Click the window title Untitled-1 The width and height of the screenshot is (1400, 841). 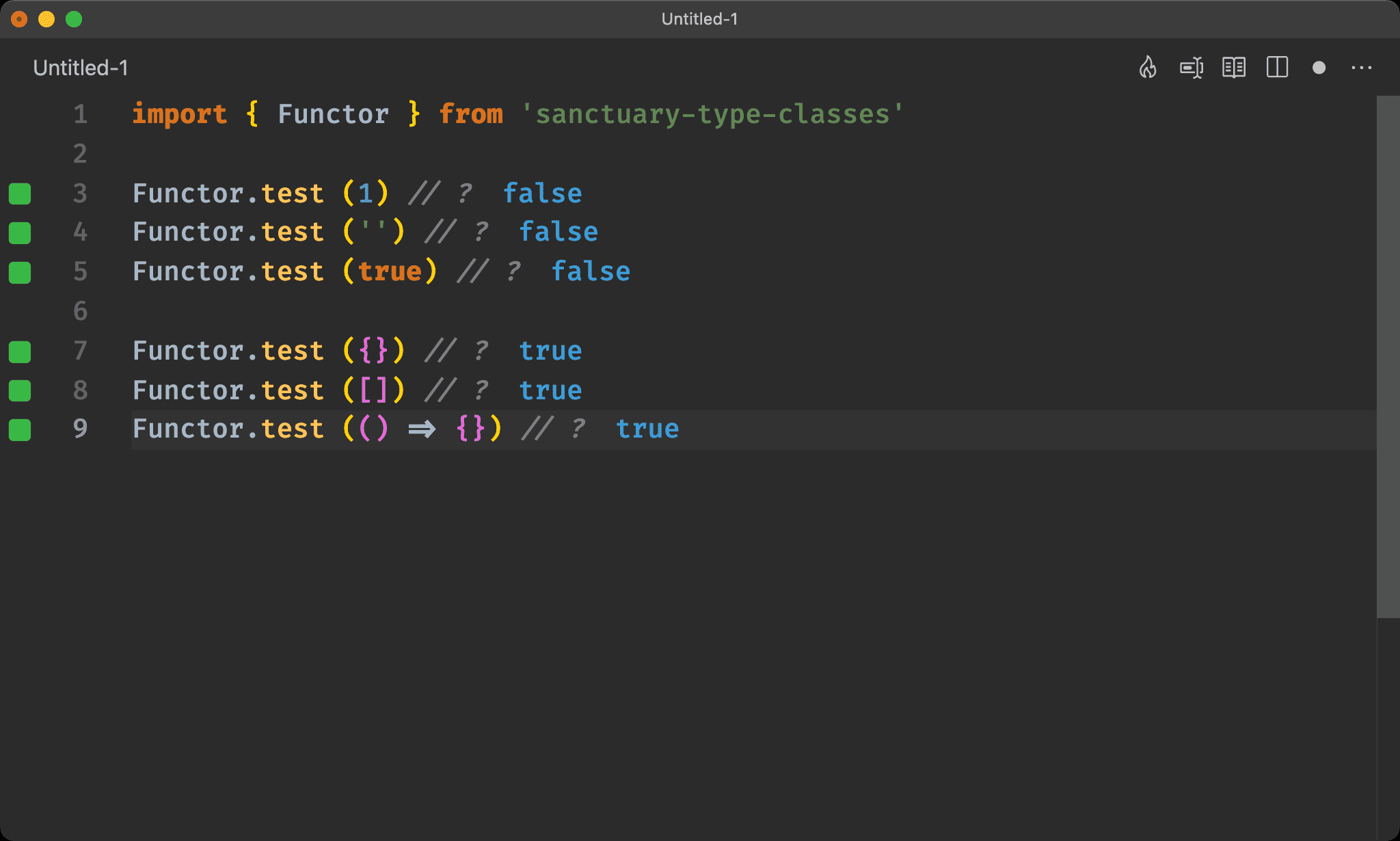[x=699, y=19]
